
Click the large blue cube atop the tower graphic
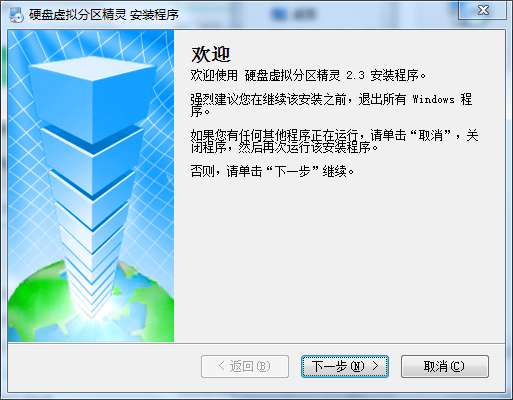(92, 98)
